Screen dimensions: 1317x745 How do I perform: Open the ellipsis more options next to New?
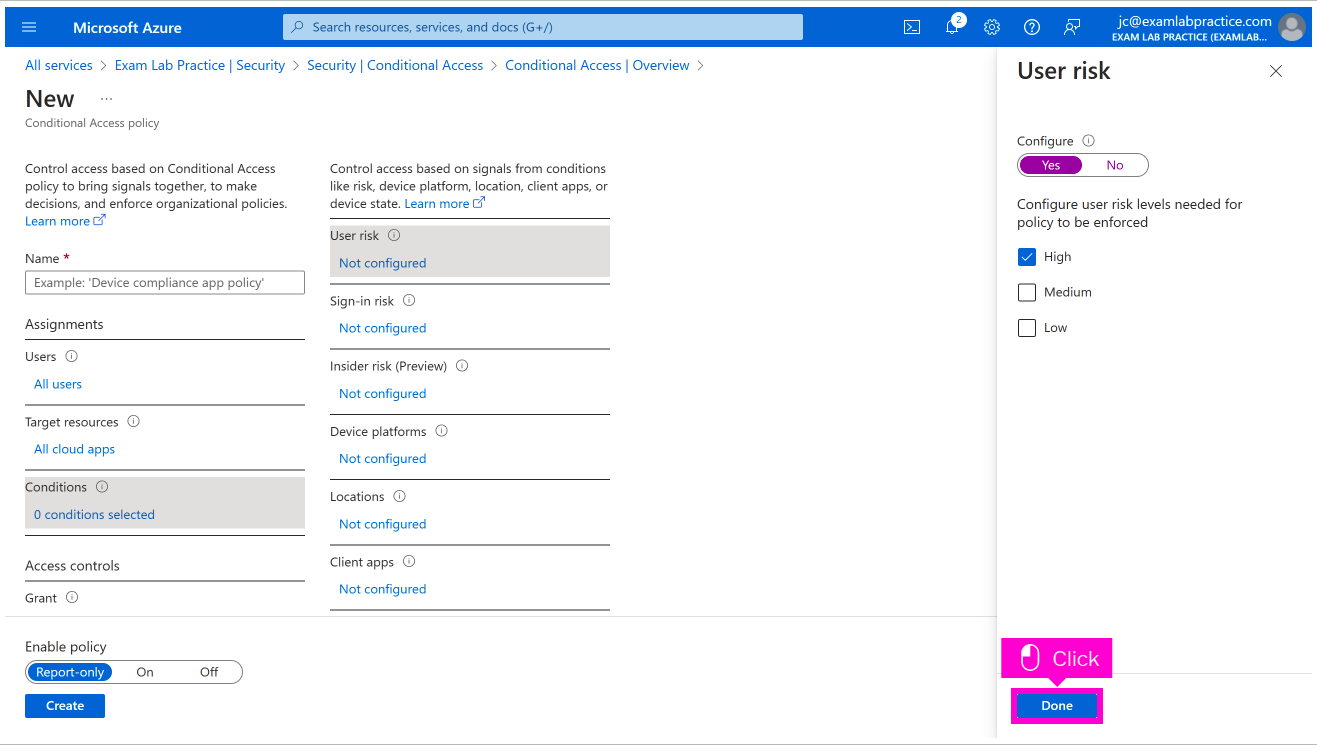click(107, 99)
